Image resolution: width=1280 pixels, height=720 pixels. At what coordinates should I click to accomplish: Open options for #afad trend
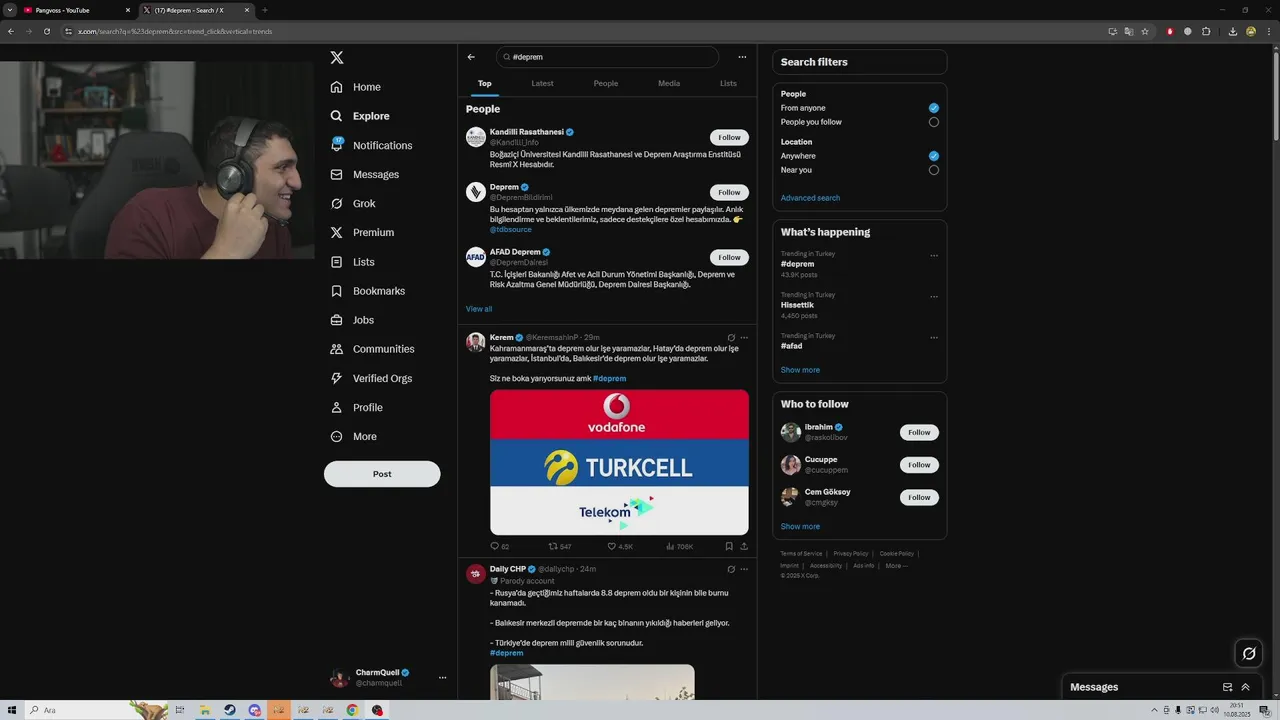[x=934, y=337]
